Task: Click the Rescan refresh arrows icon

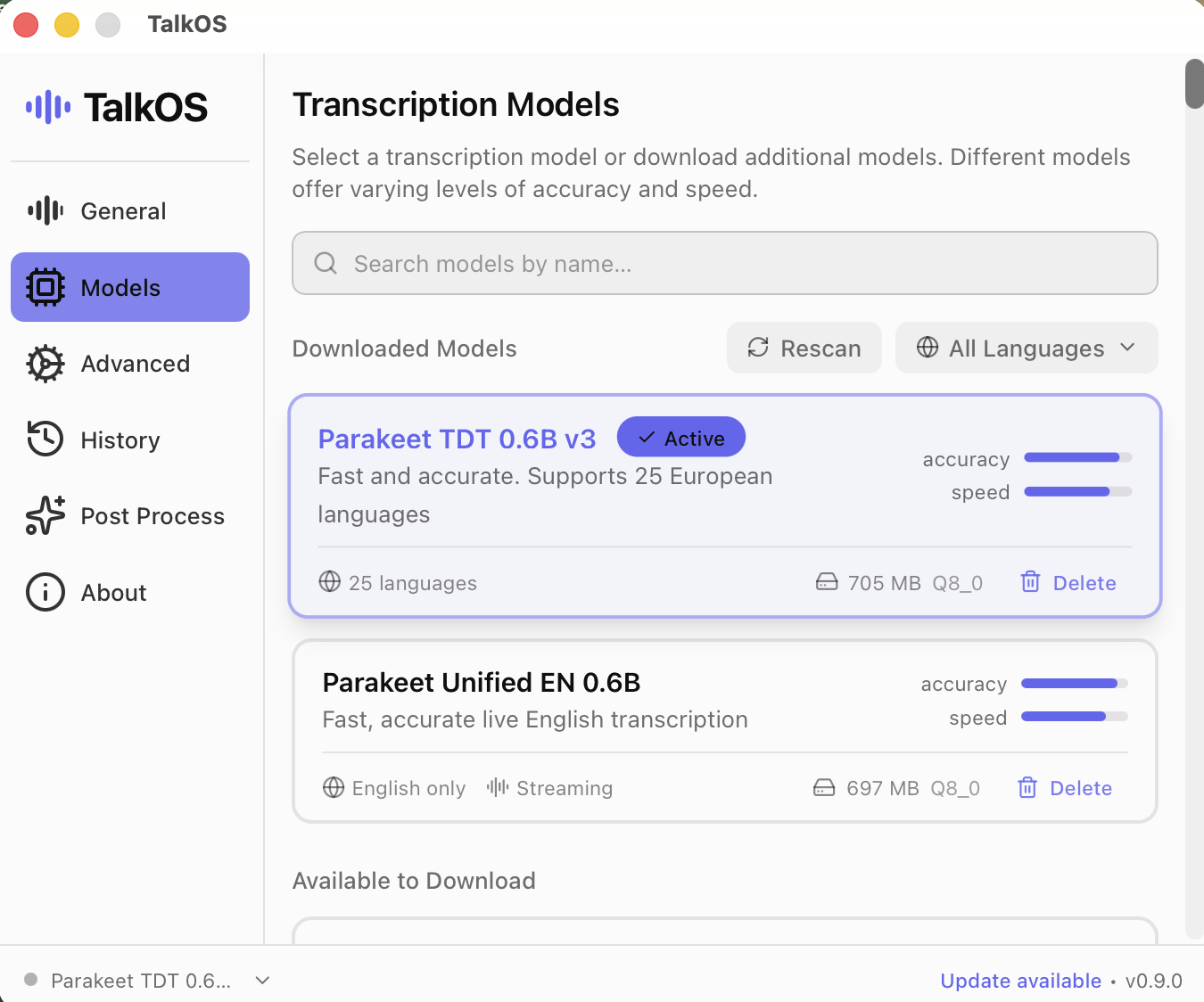Action: [758, 348]
